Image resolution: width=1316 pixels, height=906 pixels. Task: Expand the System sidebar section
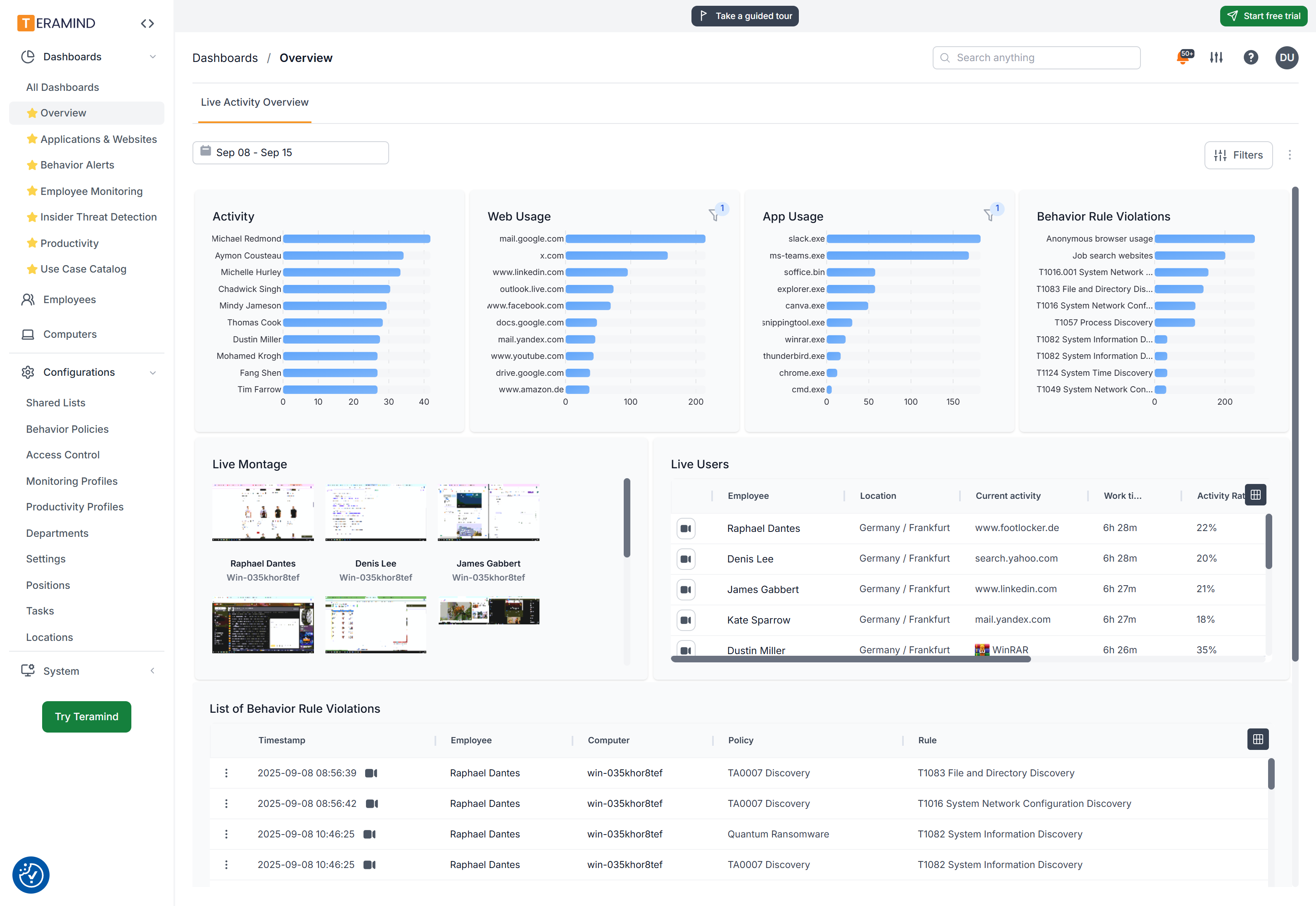coord(152,671)
